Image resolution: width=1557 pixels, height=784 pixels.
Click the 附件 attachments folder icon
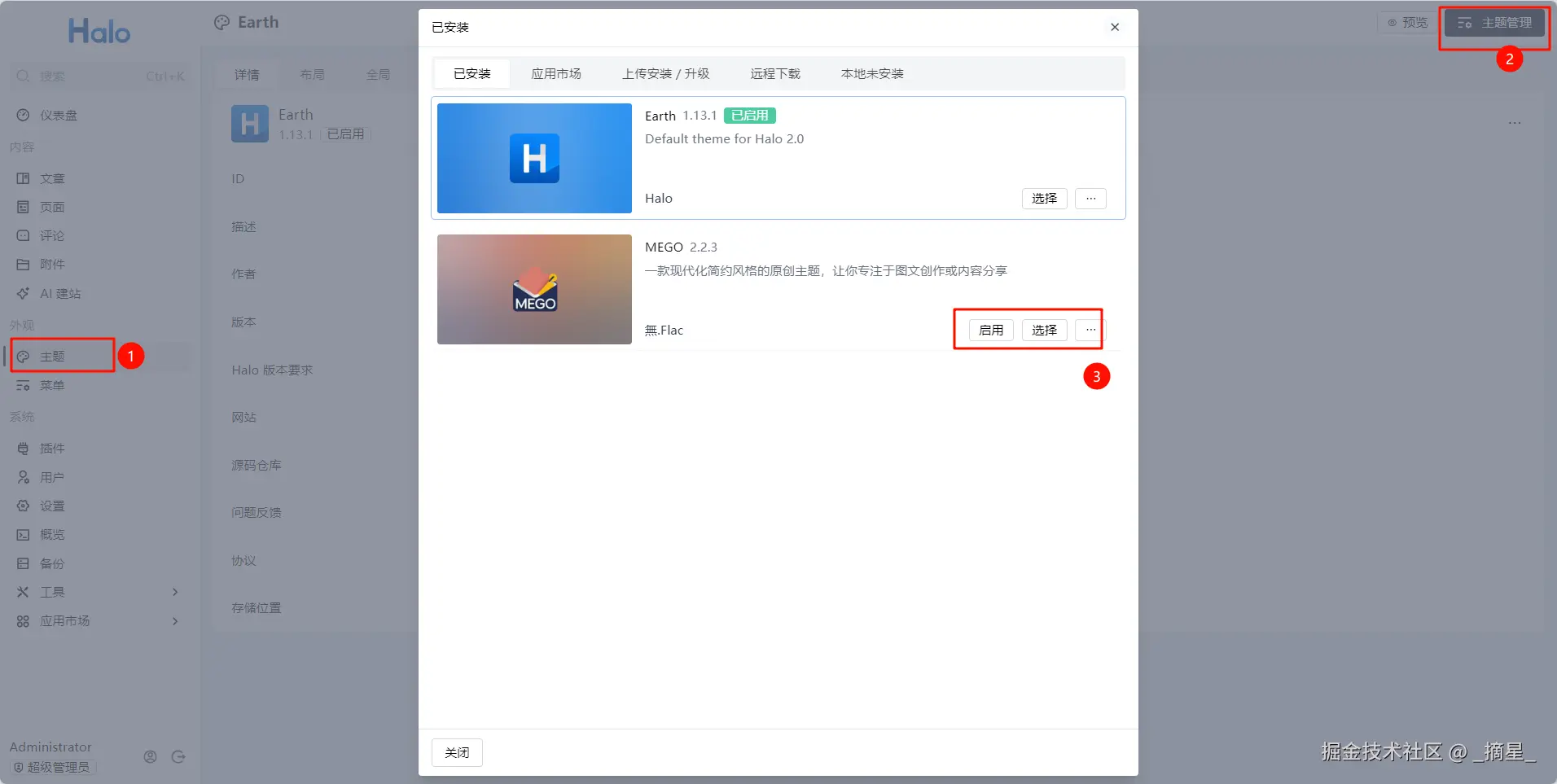(23, 265)
